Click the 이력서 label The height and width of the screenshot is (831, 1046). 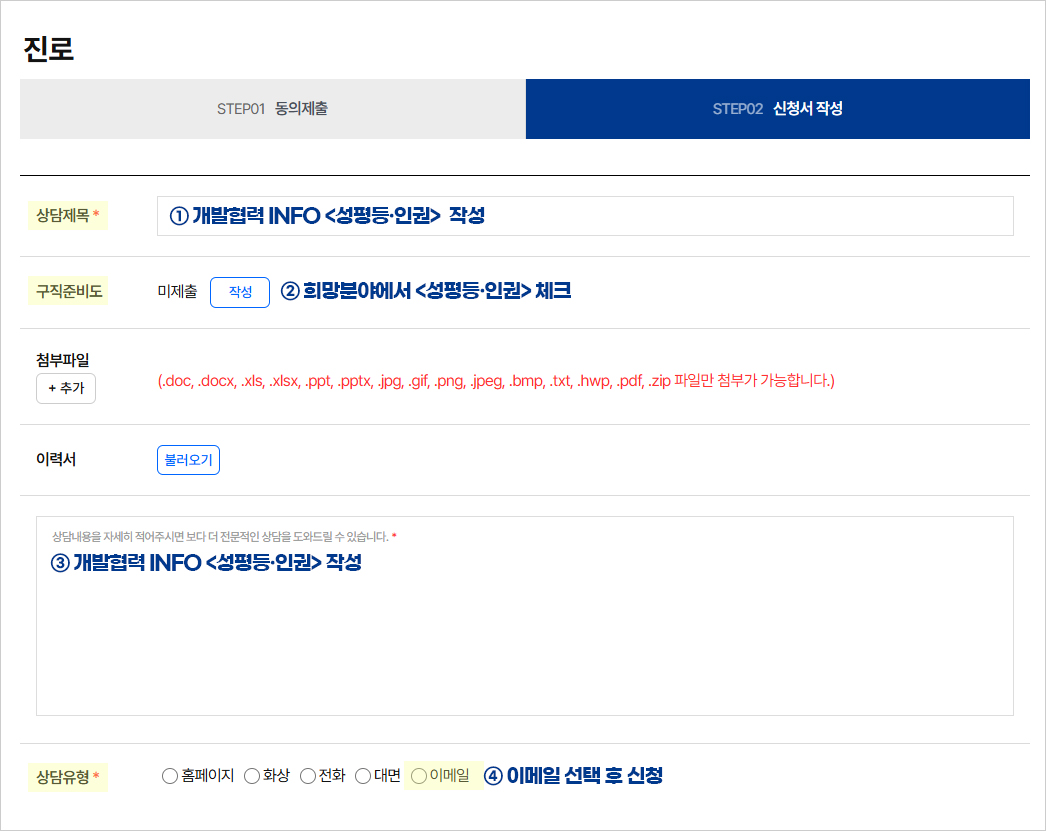pyautogui.click(x=56, y=459)
